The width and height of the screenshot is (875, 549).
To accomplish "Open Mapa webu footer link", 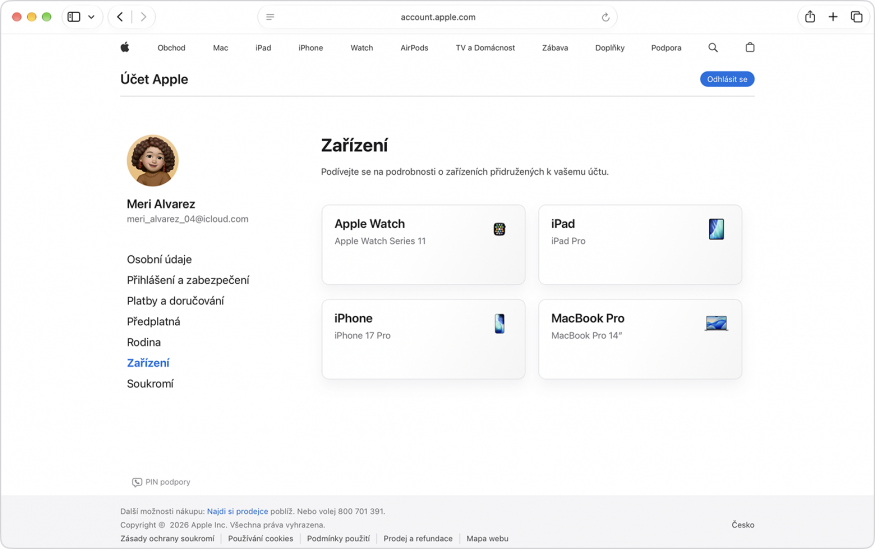I will point(487,538).
